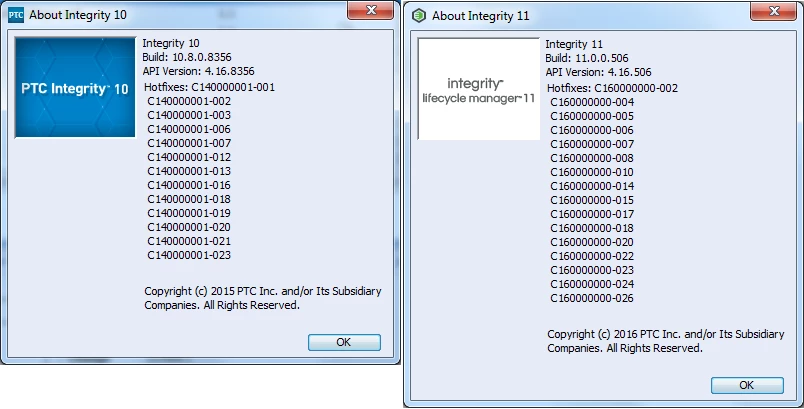Click hotfix C160000000-023

pos(592,270)
